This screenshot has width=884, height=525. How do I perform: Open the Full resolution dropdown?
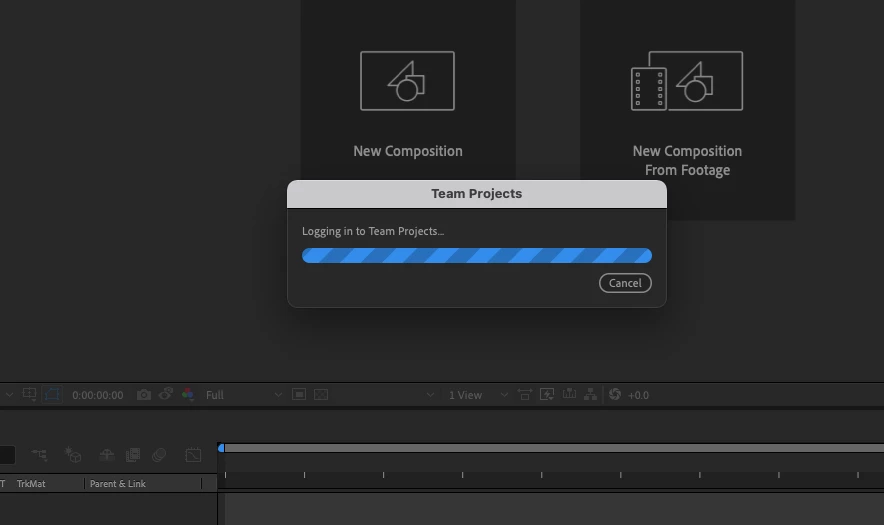[244, 395]
